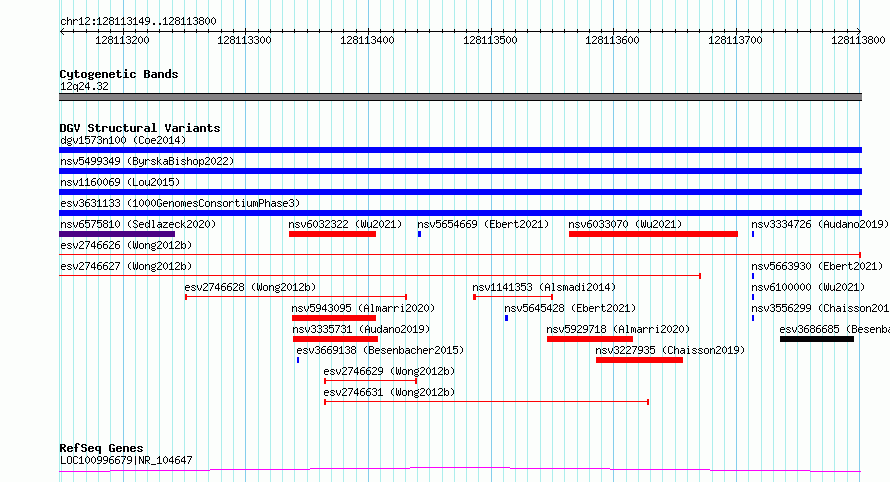Click the red bar under nsv5943095
This screenshot has width=890, height=482.
pos(334,318)
